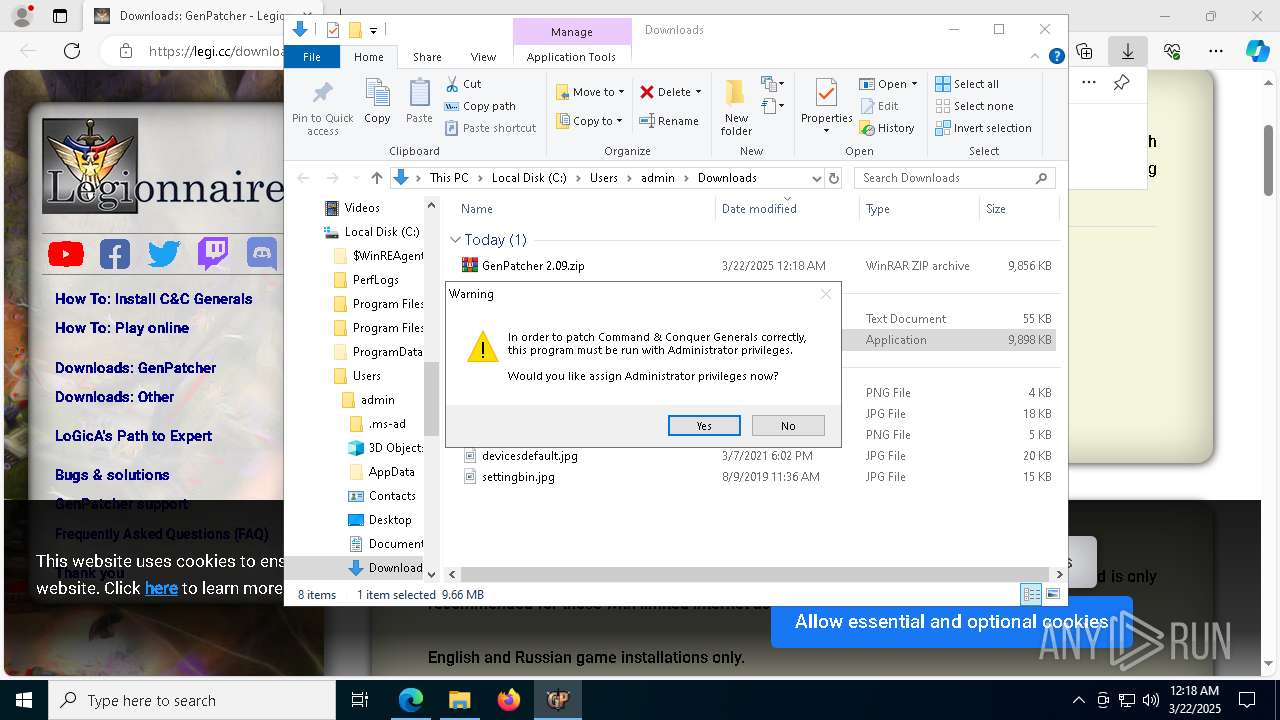The width and height of the screenshot is (1280, 720).
Task: Open the Twitch icon on Legionnaire site
Action: tap(212, 254)
